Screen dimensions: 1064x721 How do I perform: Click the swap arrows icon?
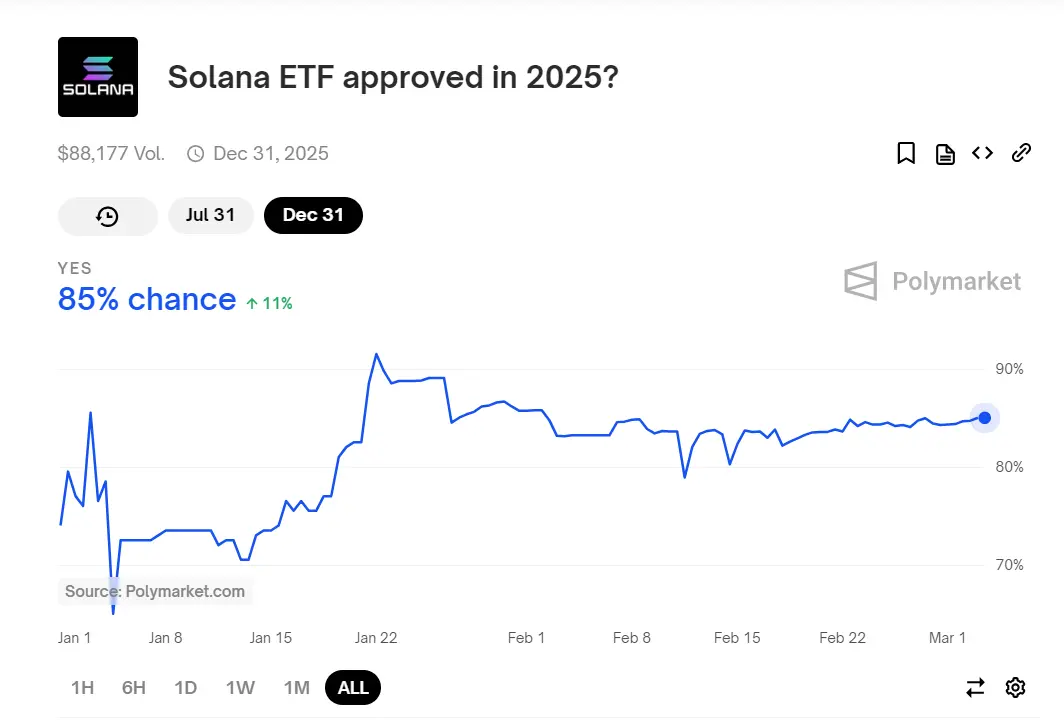coord(975,687)
